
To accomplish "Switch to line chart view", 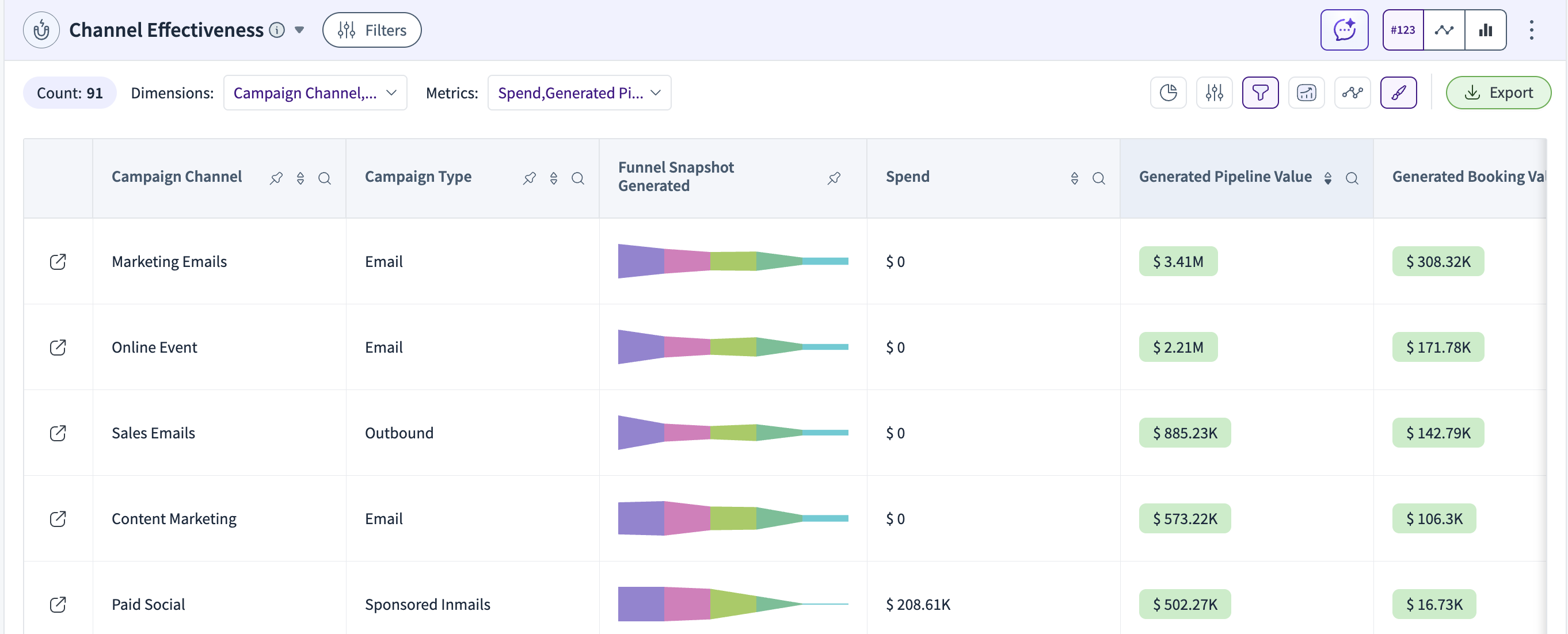I will [1444, 30].
